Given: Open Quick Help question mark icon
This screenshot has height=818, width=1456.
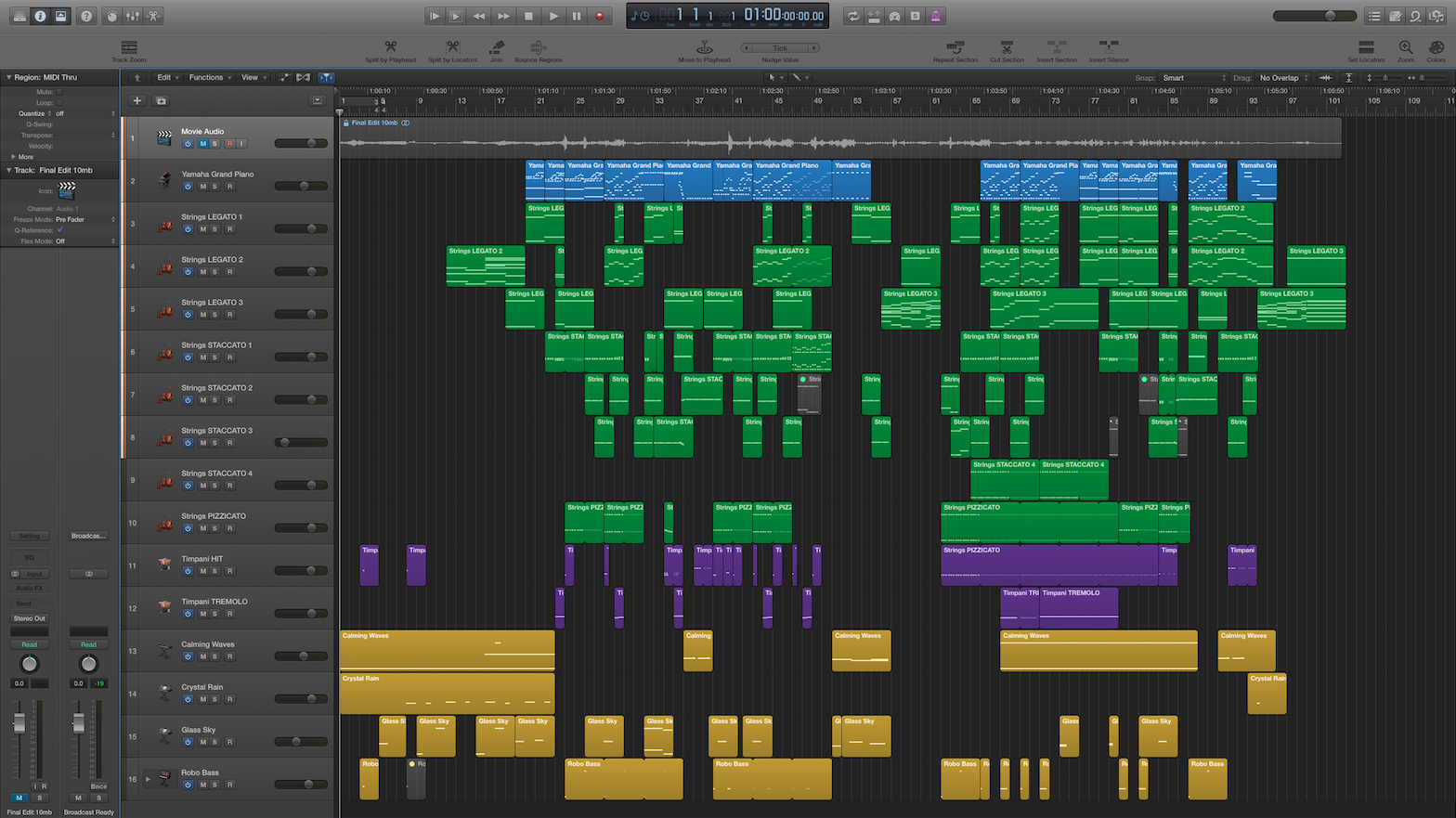Looking at the screenshot, I should coord(86,16).
